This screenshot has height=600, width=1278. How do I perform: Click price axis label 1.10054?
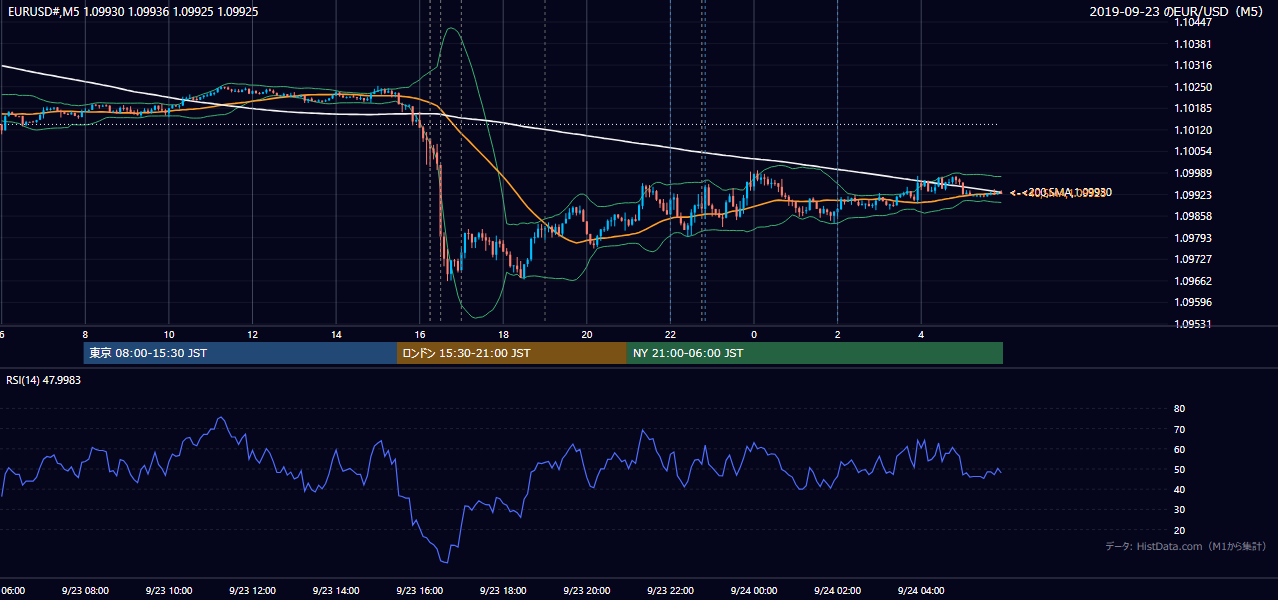(x=1194, y=152)
